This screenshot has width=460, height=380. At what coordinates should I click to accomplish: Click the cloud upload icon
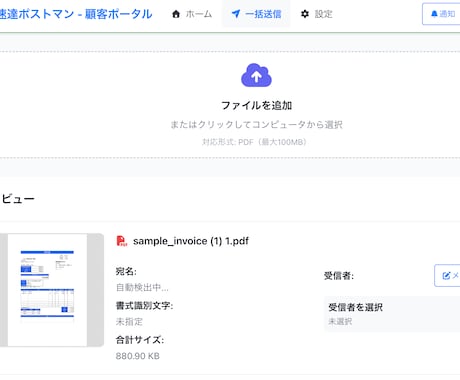pyautogui.click(x=256, y=75)
